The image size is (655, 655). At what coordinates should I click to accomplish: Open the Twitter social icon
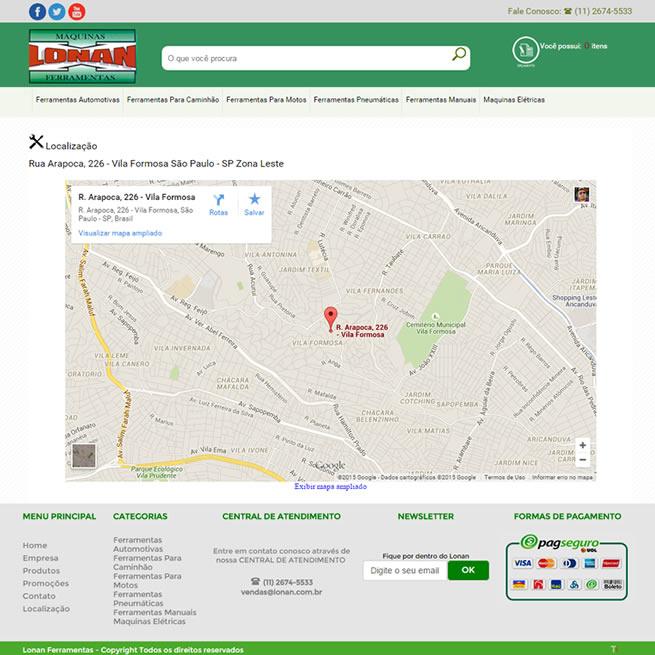pos(57,12)
